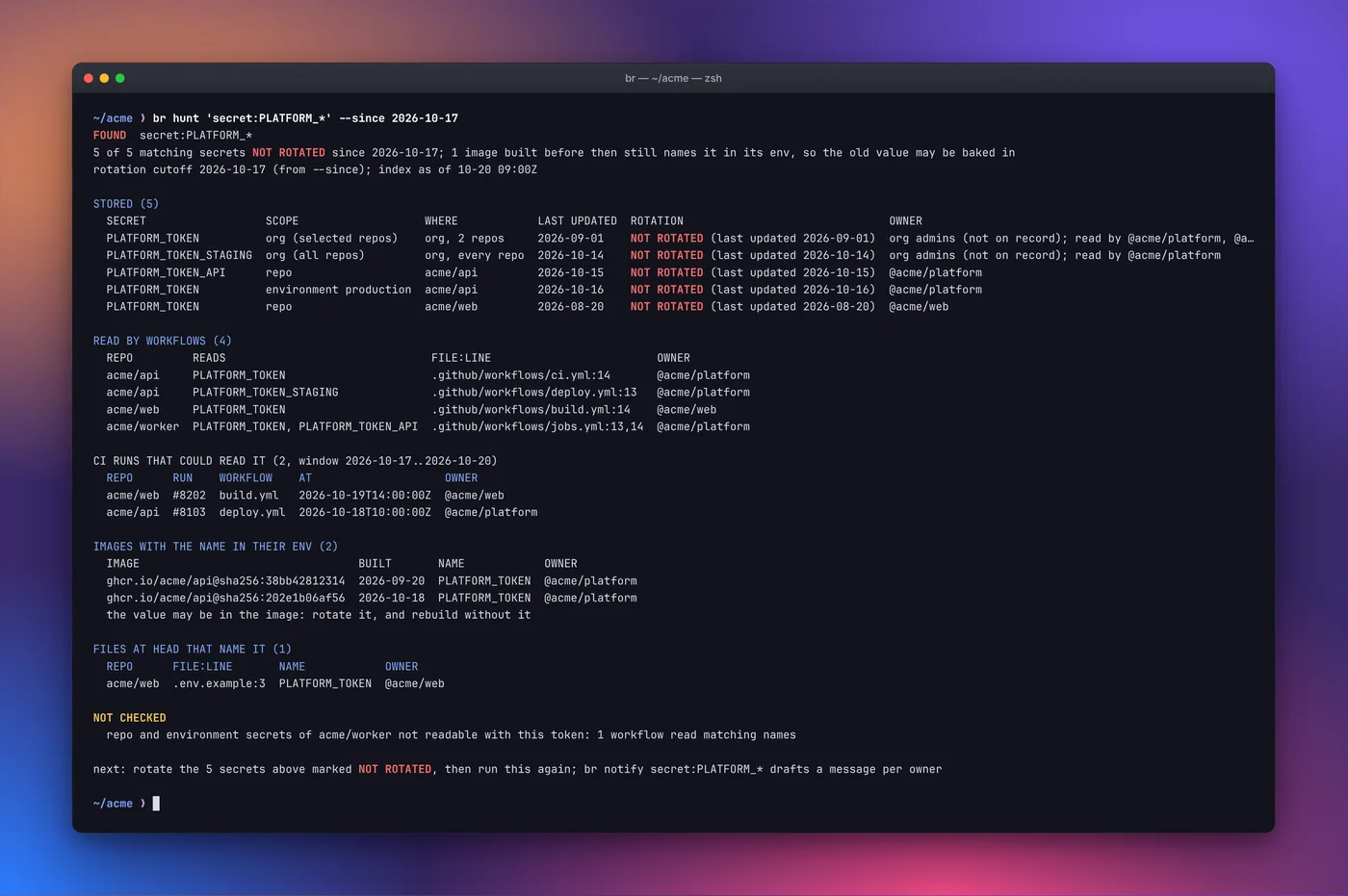Click the 'STORED (5)' section heading

point(126,204)
